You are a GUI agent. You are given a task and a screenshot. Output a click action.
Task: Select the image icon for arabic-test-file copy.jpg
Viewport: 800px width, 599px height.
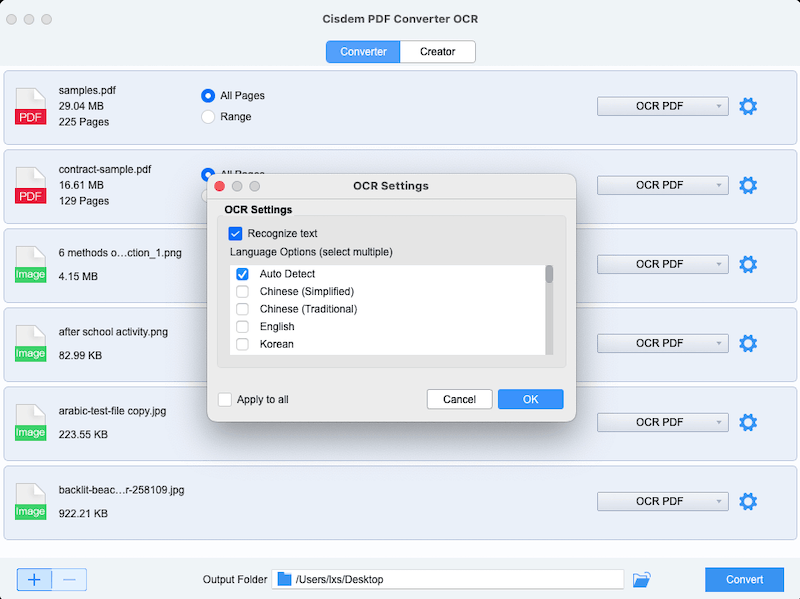(31, 422)
